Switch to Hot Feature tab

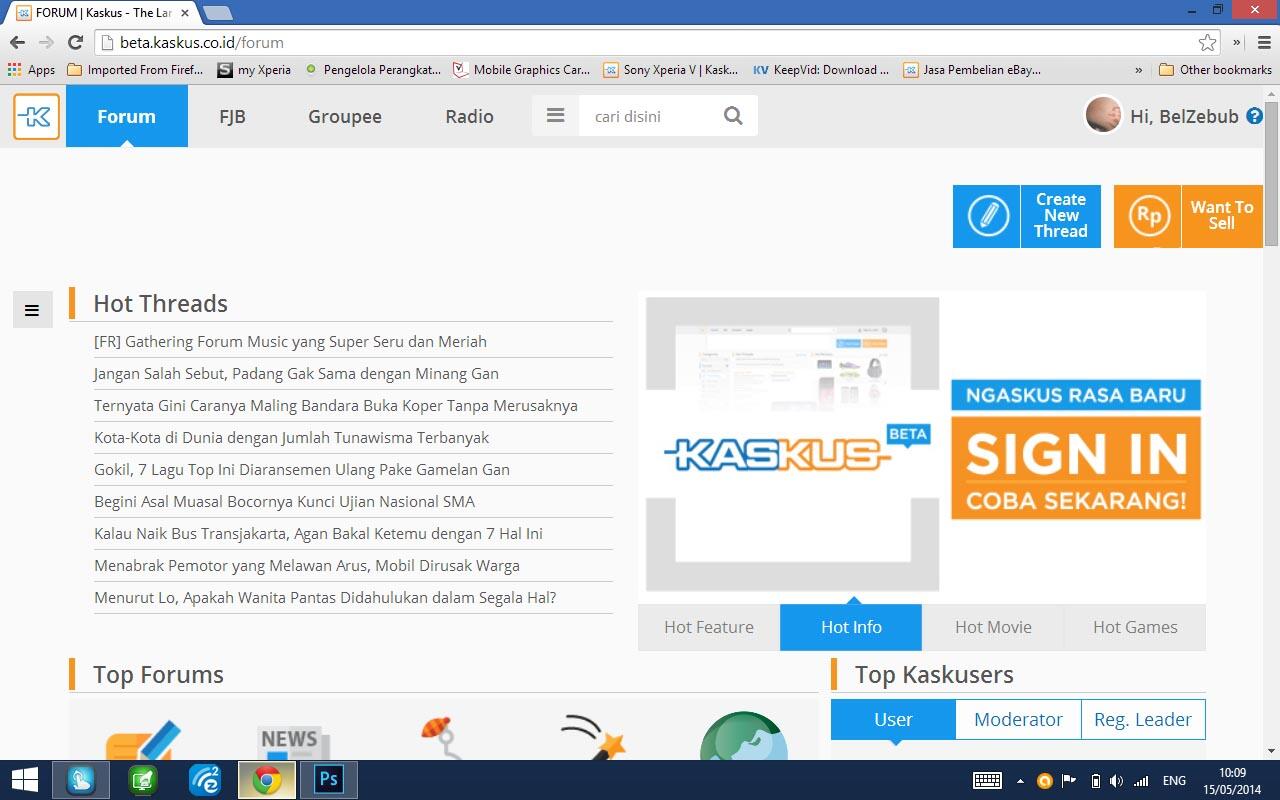(x=709, y=627)
